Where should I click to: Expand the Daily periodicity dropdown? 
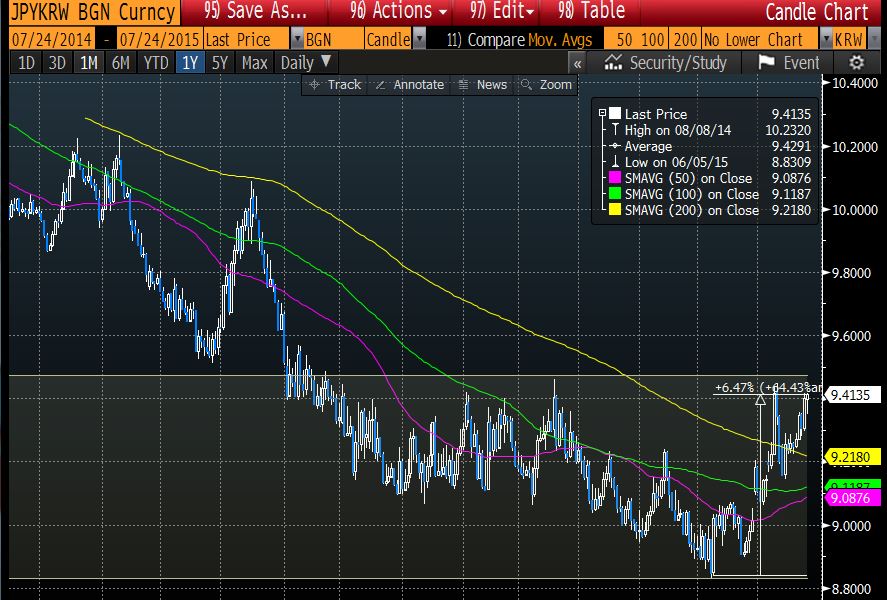pos(305,62)
